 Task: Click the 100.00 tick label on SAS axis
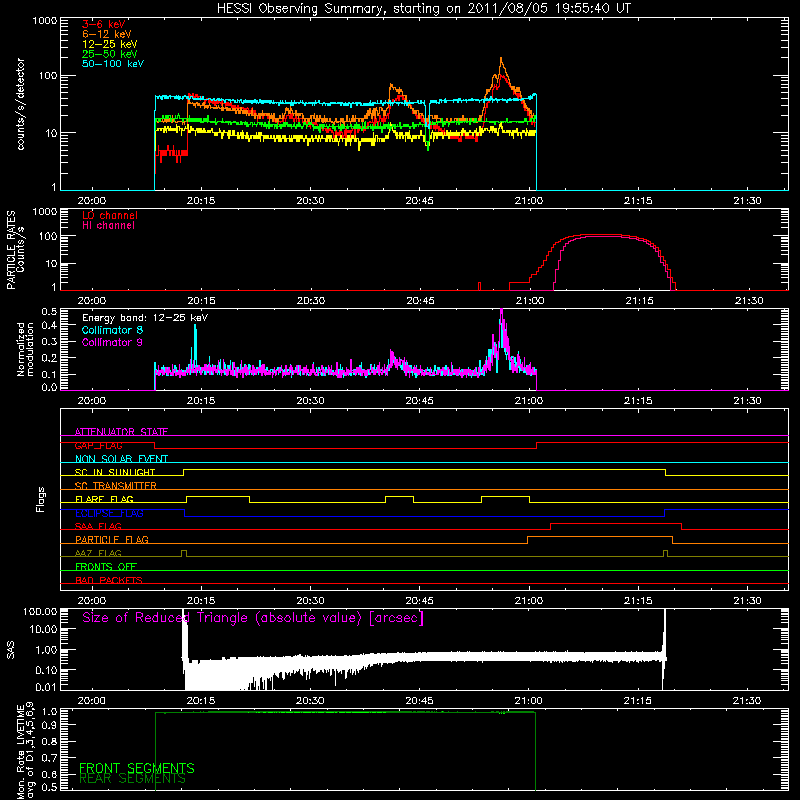click(40, 612)
